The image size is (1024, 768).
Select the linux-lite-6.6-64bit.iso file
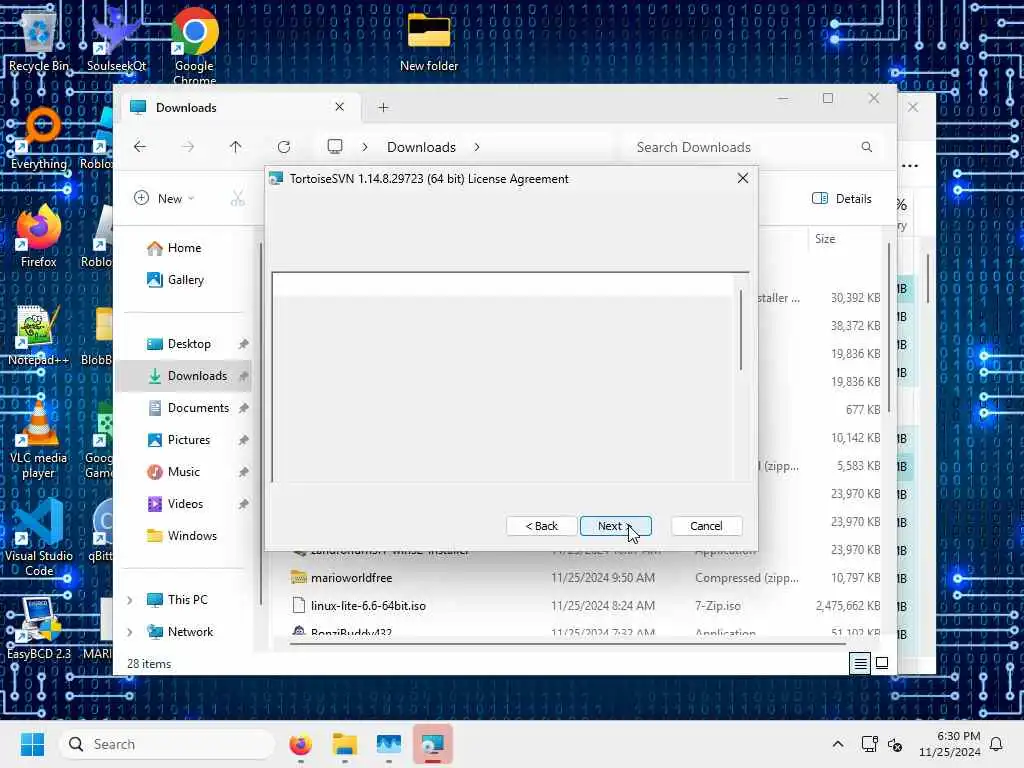tap(585, 606)
